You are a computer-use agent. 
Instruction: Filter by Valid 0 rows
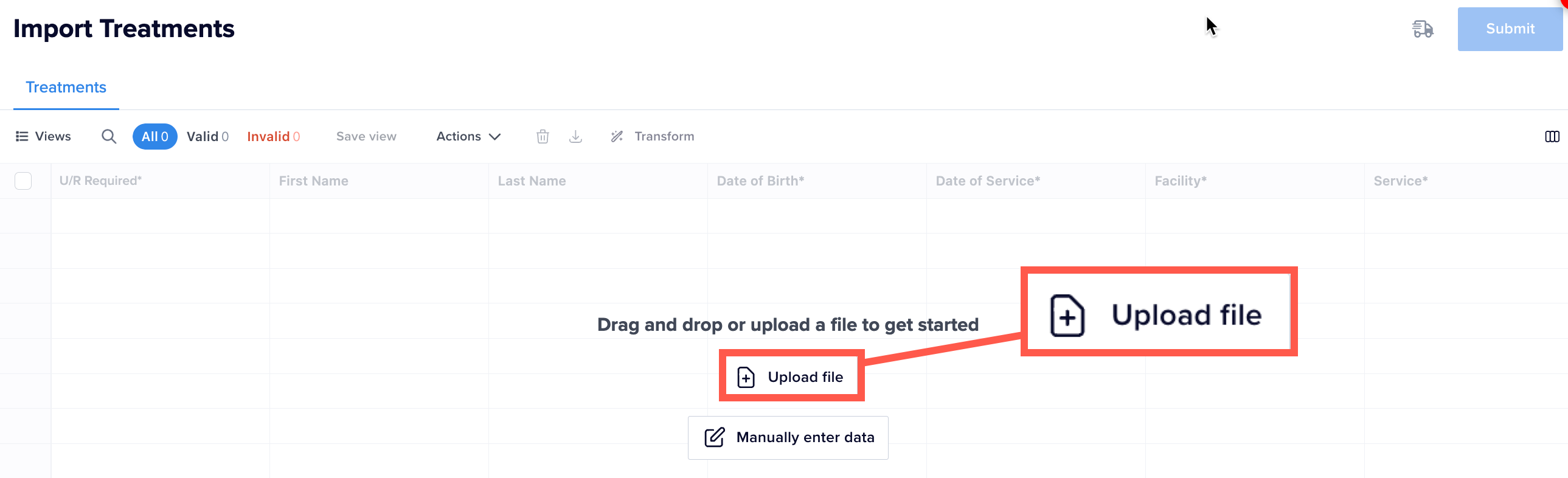207,136
